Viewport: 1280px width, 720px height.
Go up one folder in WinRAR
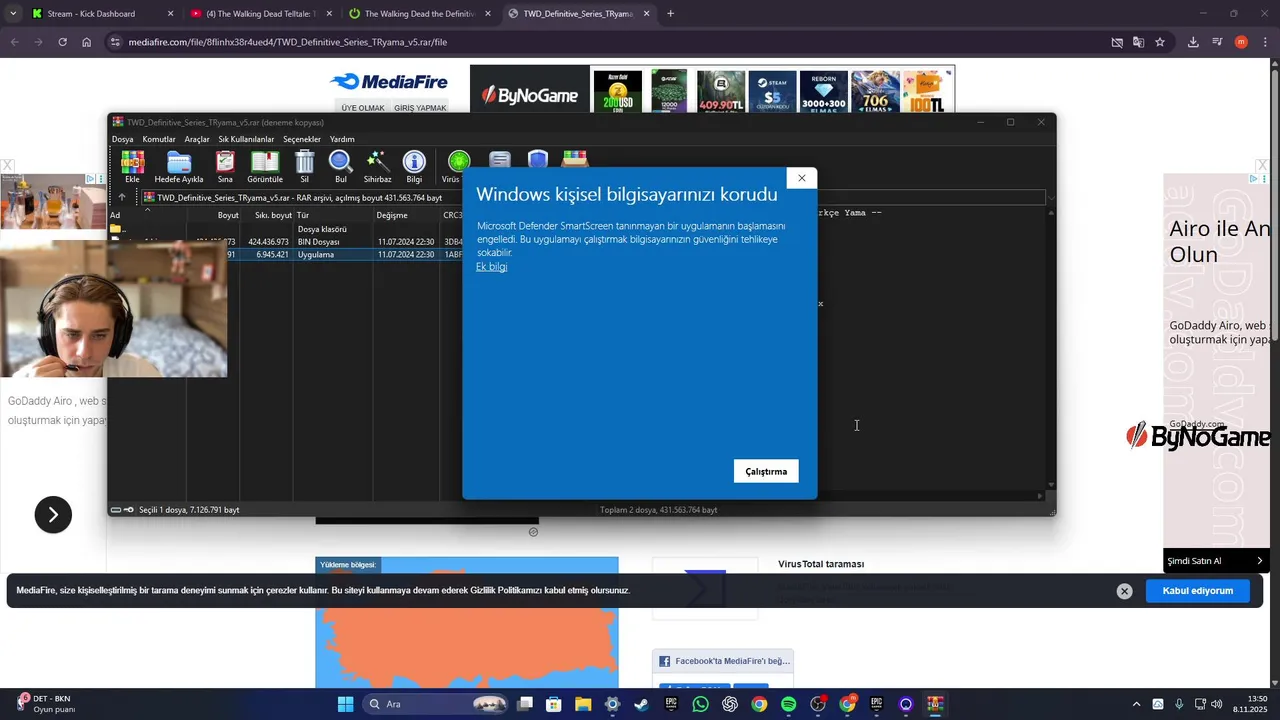pyautogui.click(x=122, y=198)
